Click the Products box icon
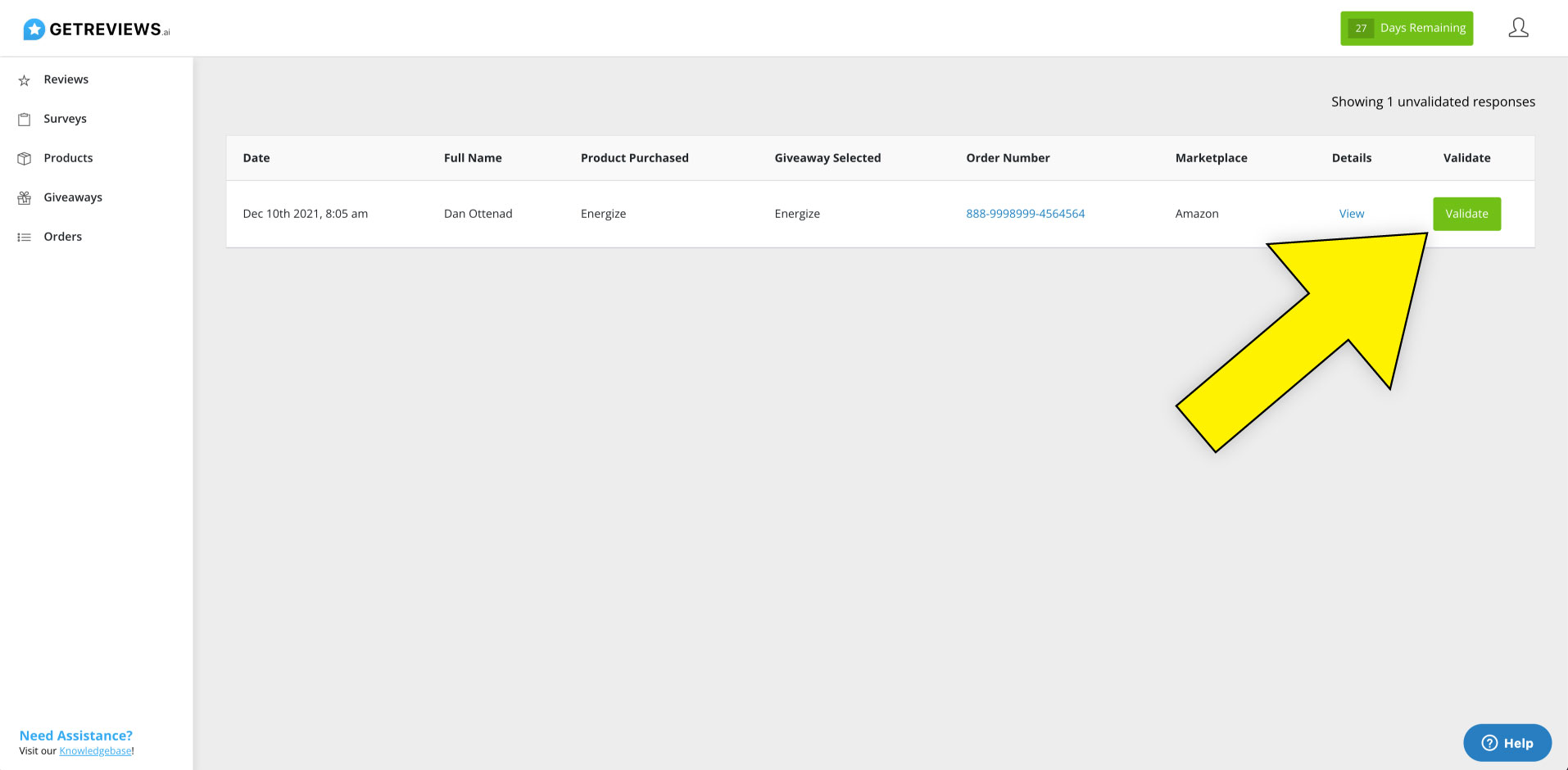 click(x=25, y=157)
